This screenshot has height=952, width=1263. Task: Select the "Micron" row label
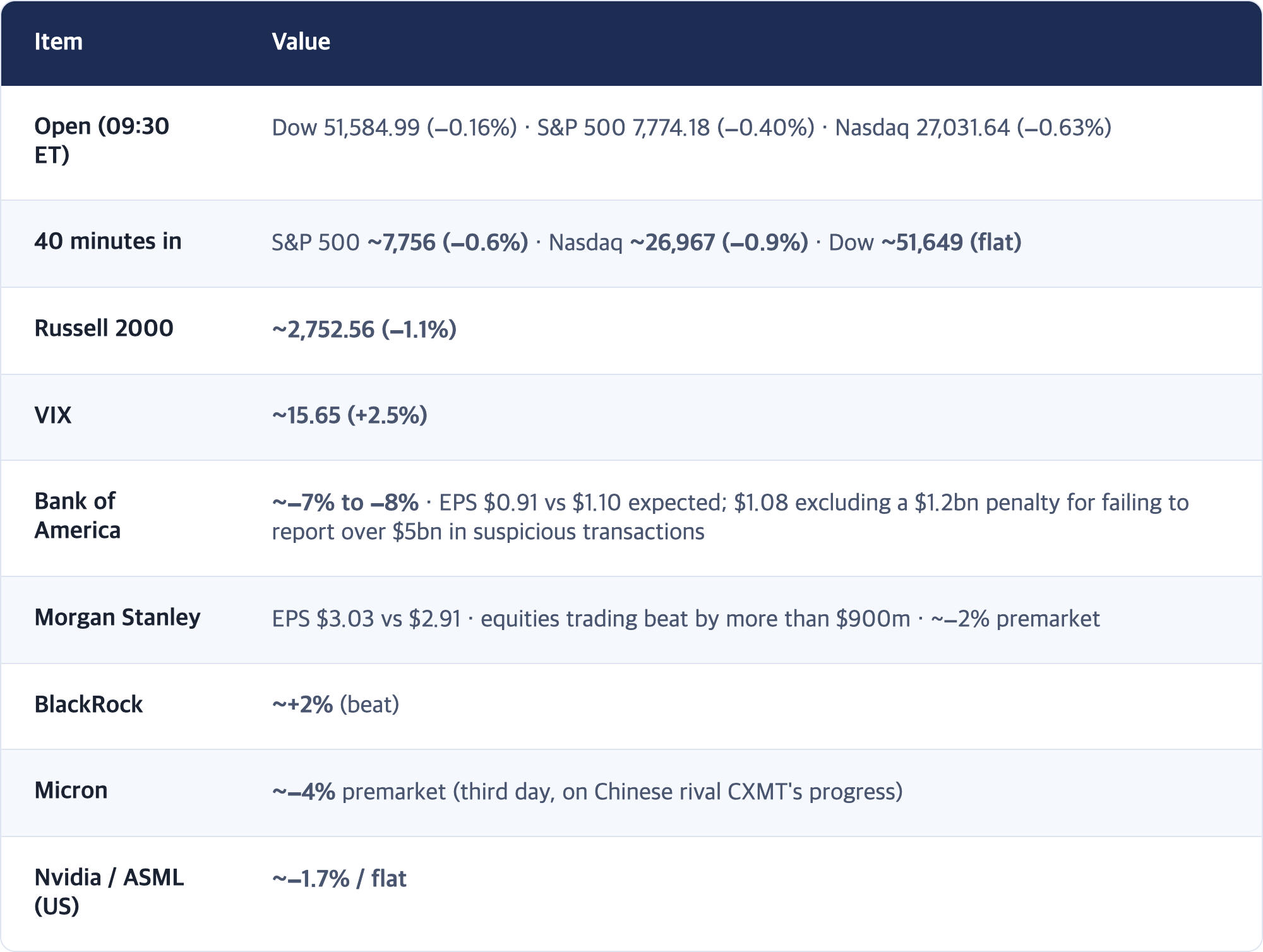point(71,790)
